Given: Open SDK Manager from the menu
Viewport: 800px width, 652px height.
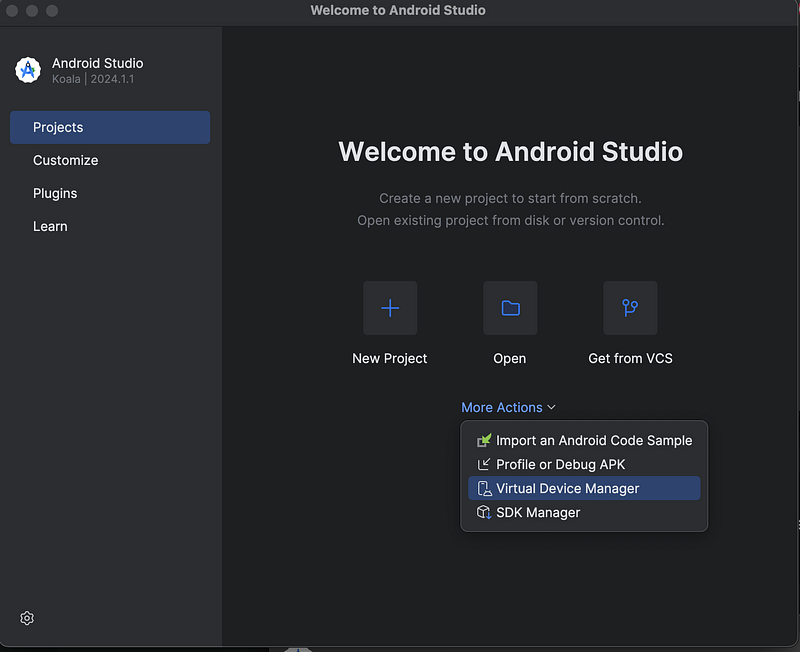Looking at the screenshot, I should 584,512.
